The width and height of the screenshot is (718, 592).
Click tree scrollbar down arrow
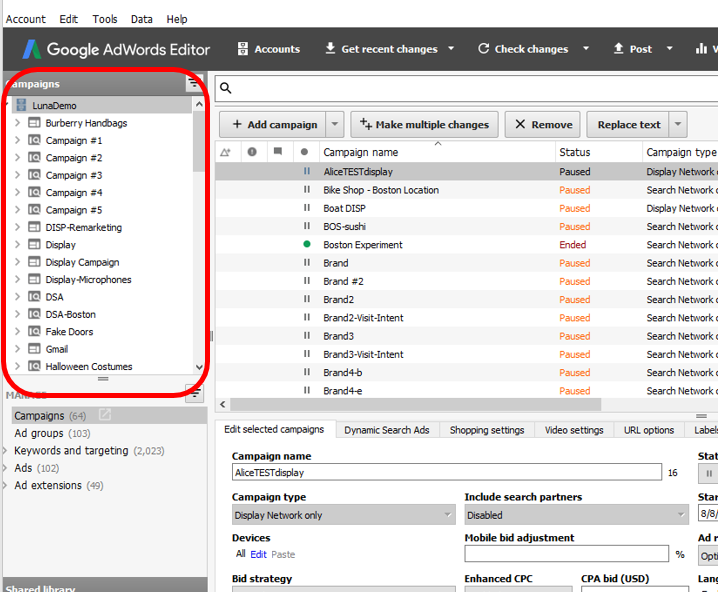pos(199,367)
